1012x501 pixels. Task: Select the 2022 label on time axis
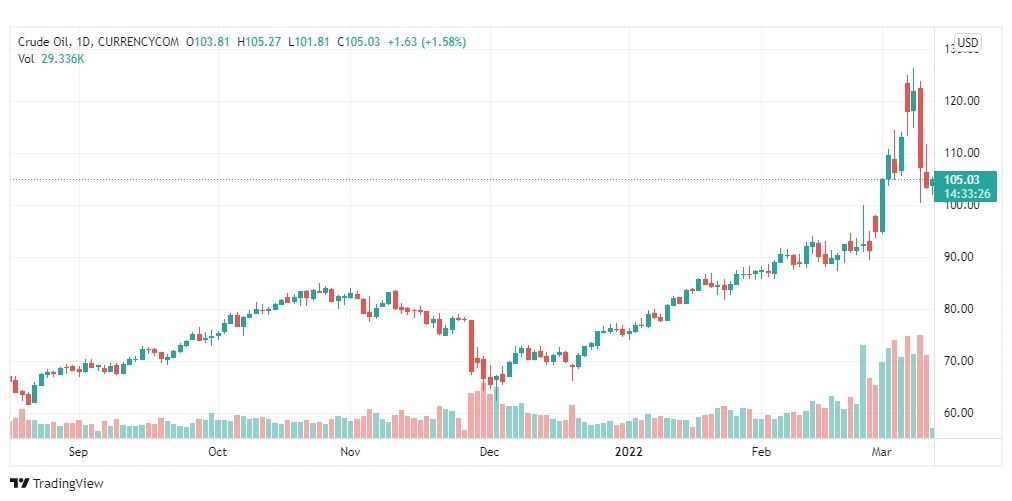[629, 452]
